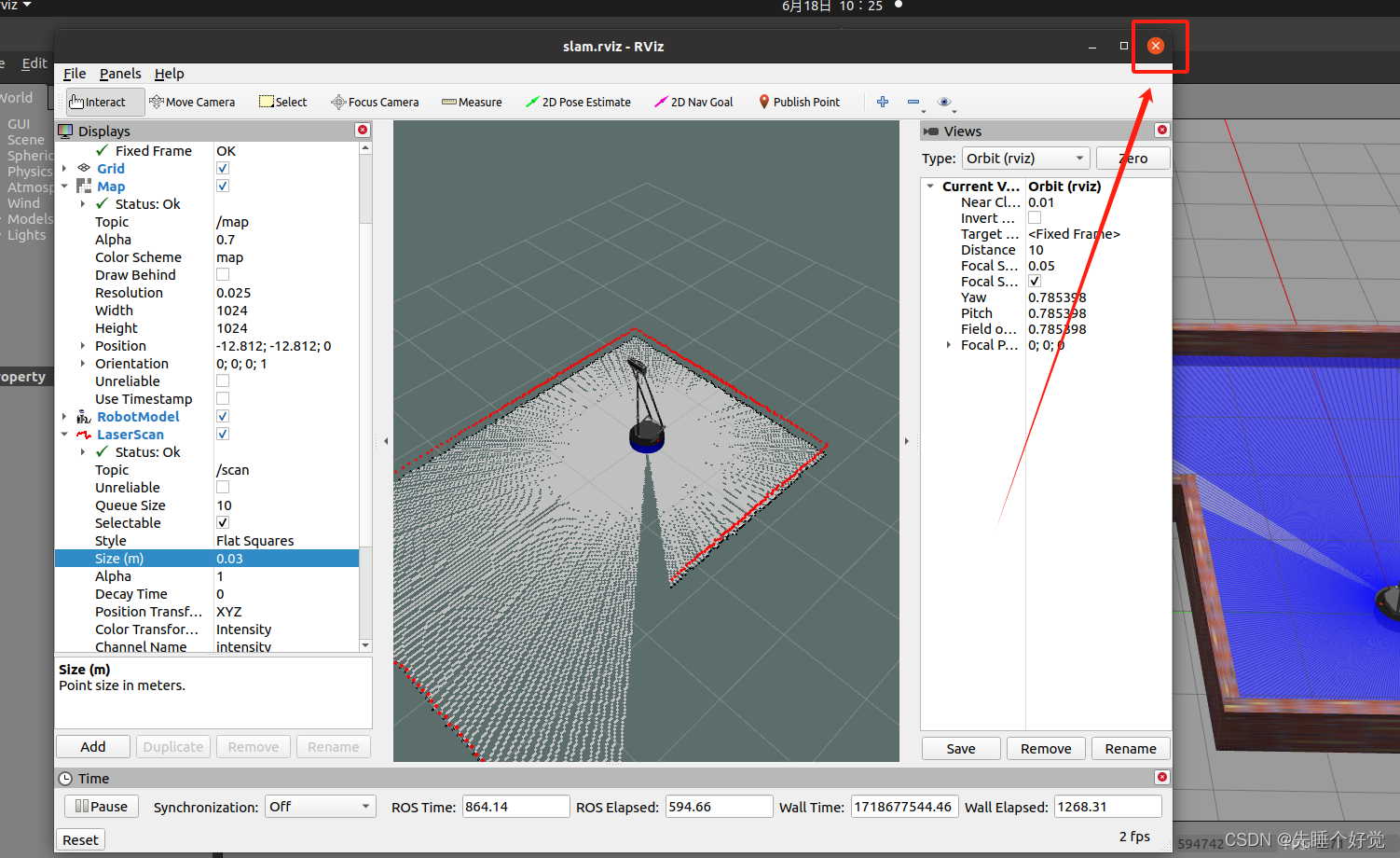Image resolution: width=1400 pixels, height=858 pixels.
Task: Collapse the LaserScan tree item
Action: pos(64,435)
